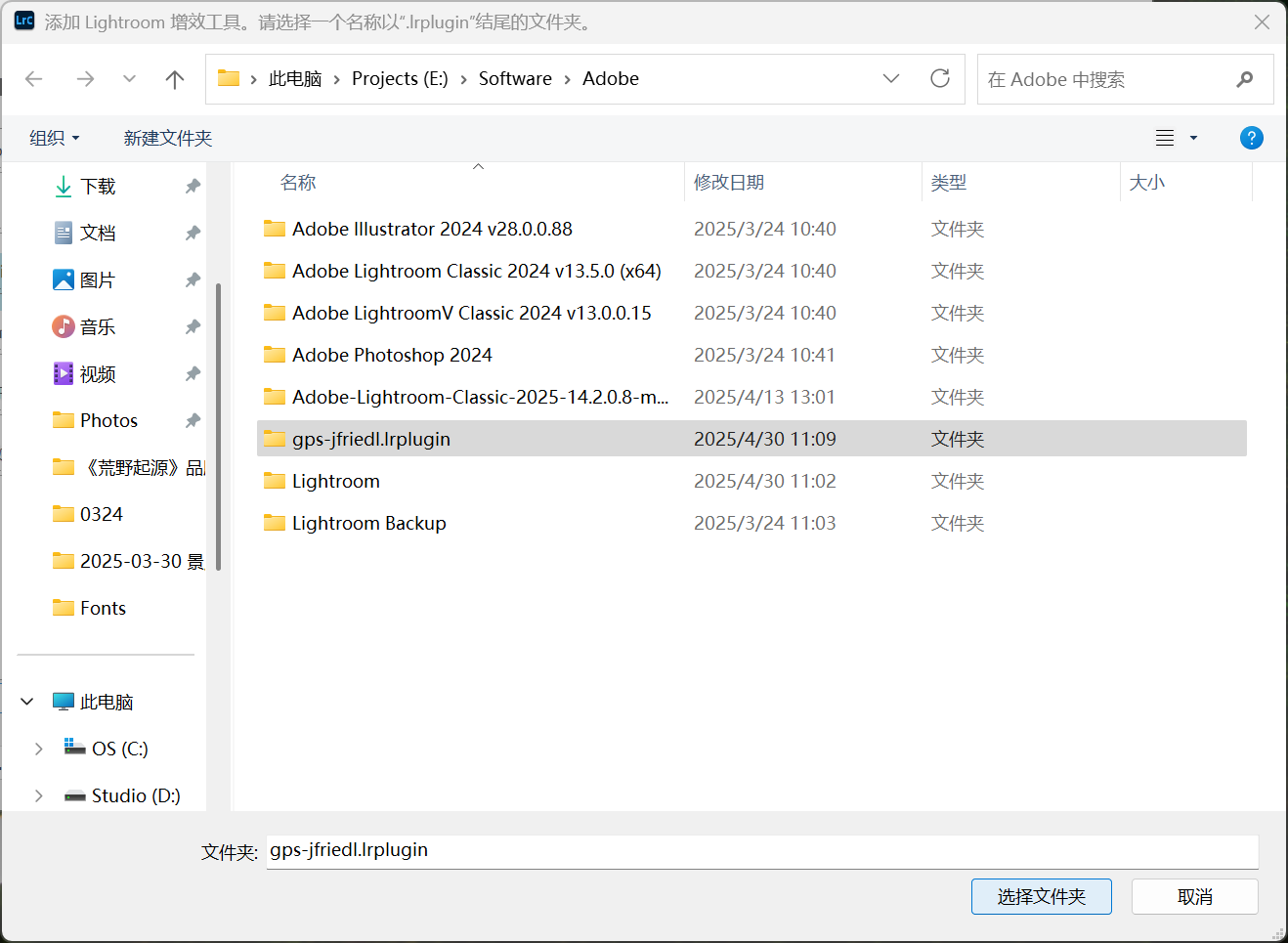This screenshot has height=943, width=1288.
Task: Expand the Studio (D:) drive node
Action: click(x=39, y=795)
